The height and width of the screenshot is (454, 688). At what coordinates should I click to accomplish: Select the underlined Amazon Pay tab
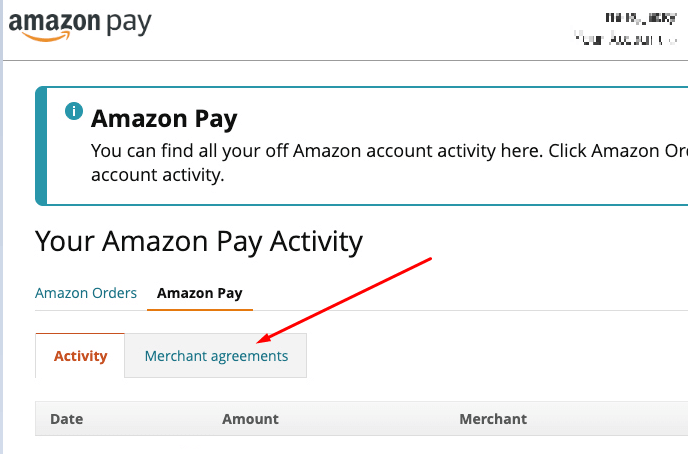pyautogui.click(x=199, y=293)
